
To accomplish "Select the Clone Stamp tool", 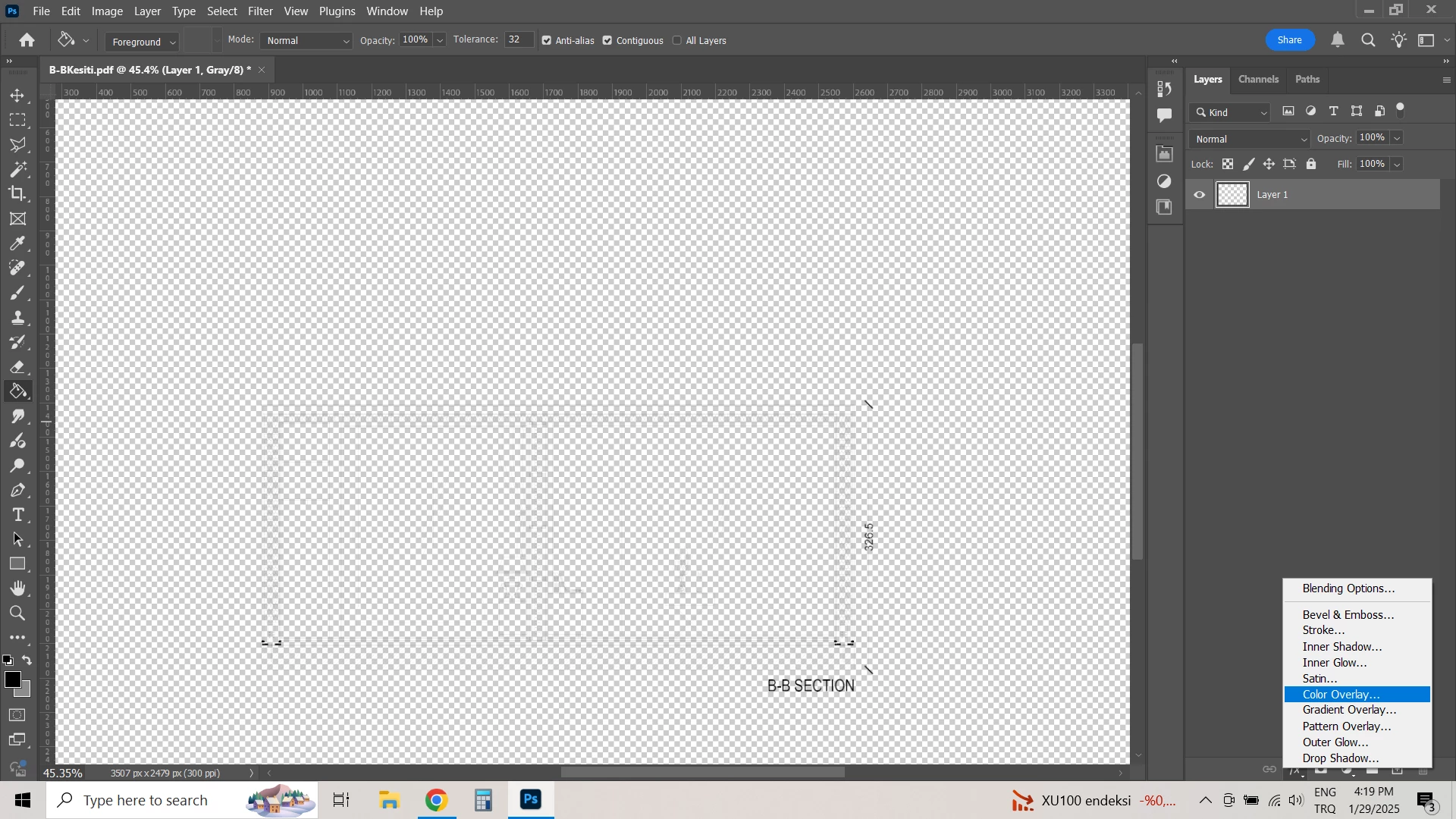I will (17, 318).
